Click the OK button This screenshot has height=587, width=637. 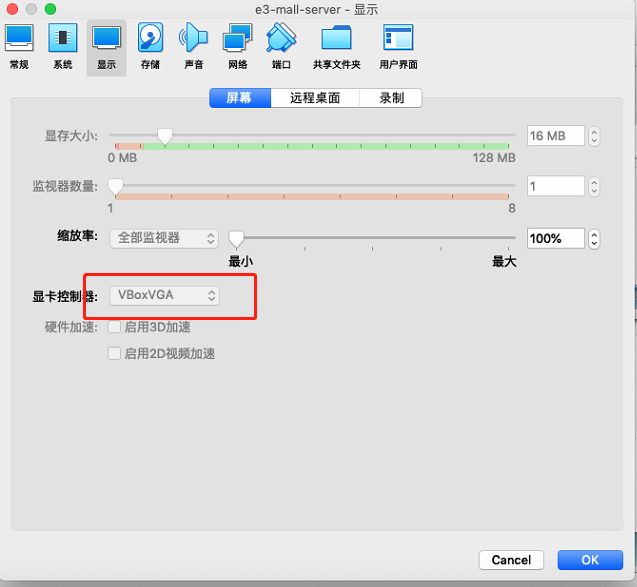[x=590, y=560]
